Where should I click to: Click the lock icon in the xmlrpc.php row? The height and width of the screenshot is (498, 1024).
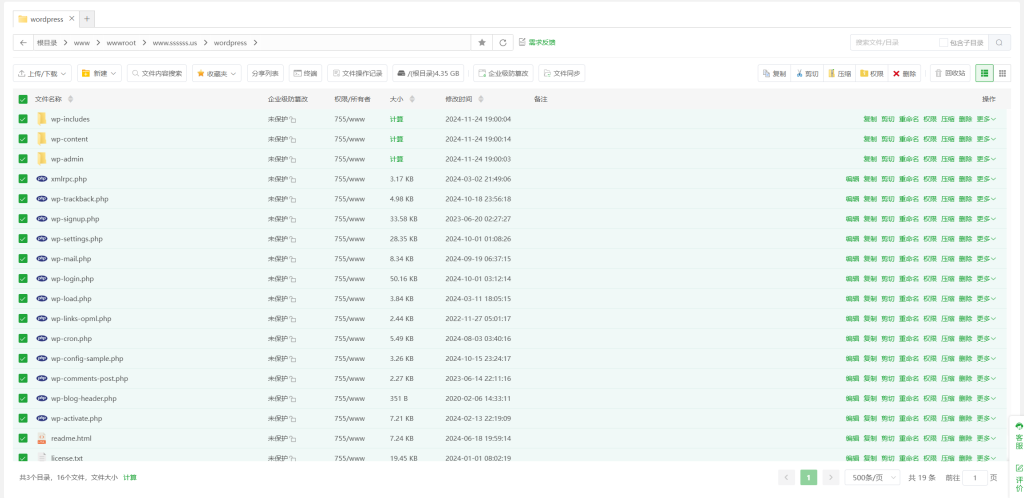click(293, 179)
